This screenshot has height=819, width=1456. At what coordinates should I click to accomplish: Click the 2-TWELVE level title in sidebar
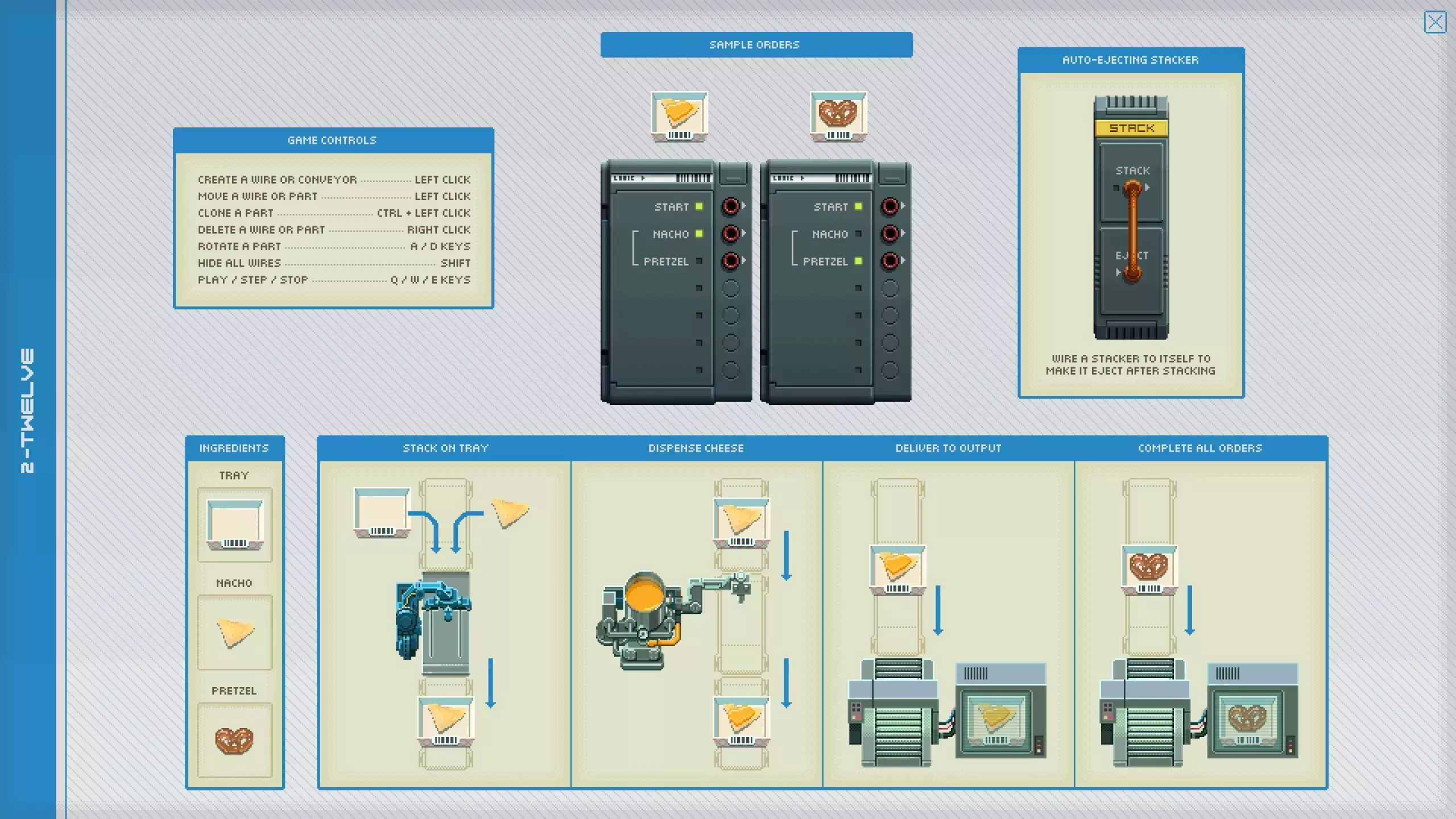27,411
